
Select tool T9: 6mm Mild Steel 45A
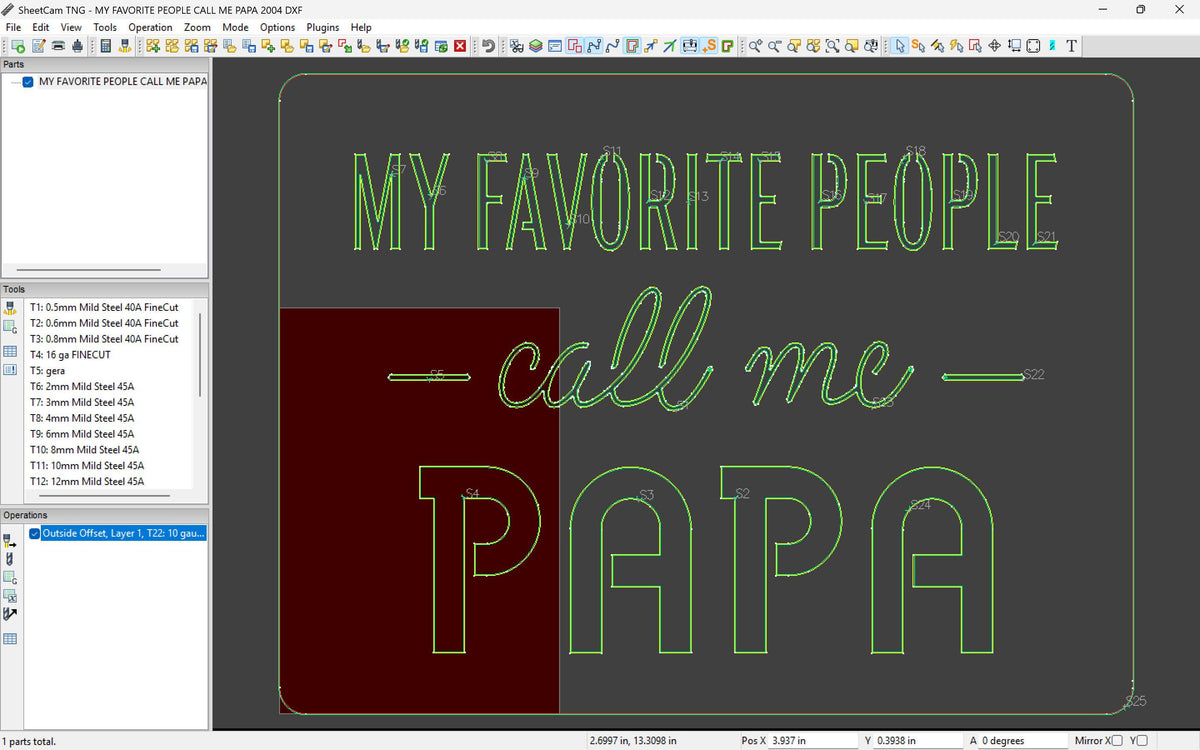(x=81, y=434)
